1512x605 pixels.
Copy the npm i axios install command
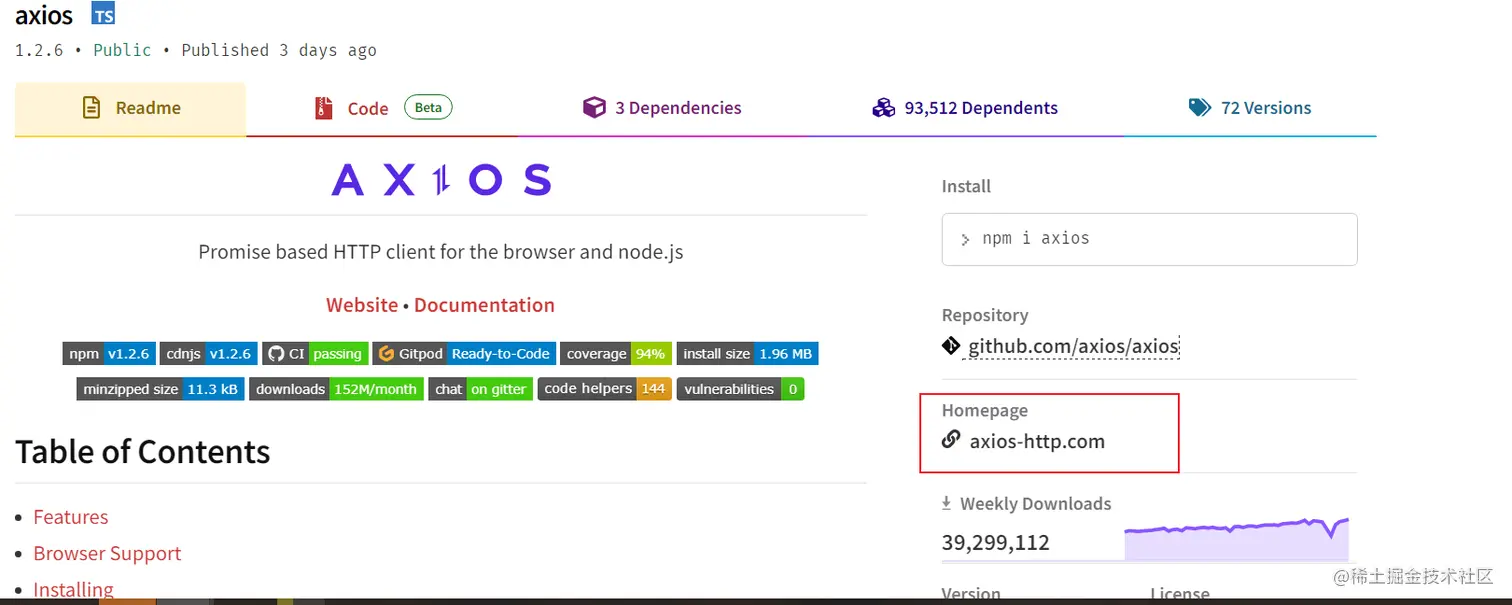(1149, 239)
